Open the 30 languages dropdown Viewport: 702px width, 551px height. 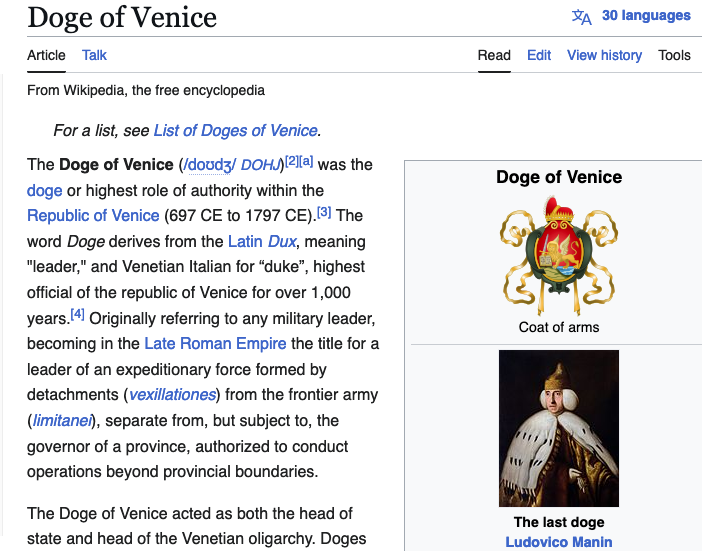(646, 16)
